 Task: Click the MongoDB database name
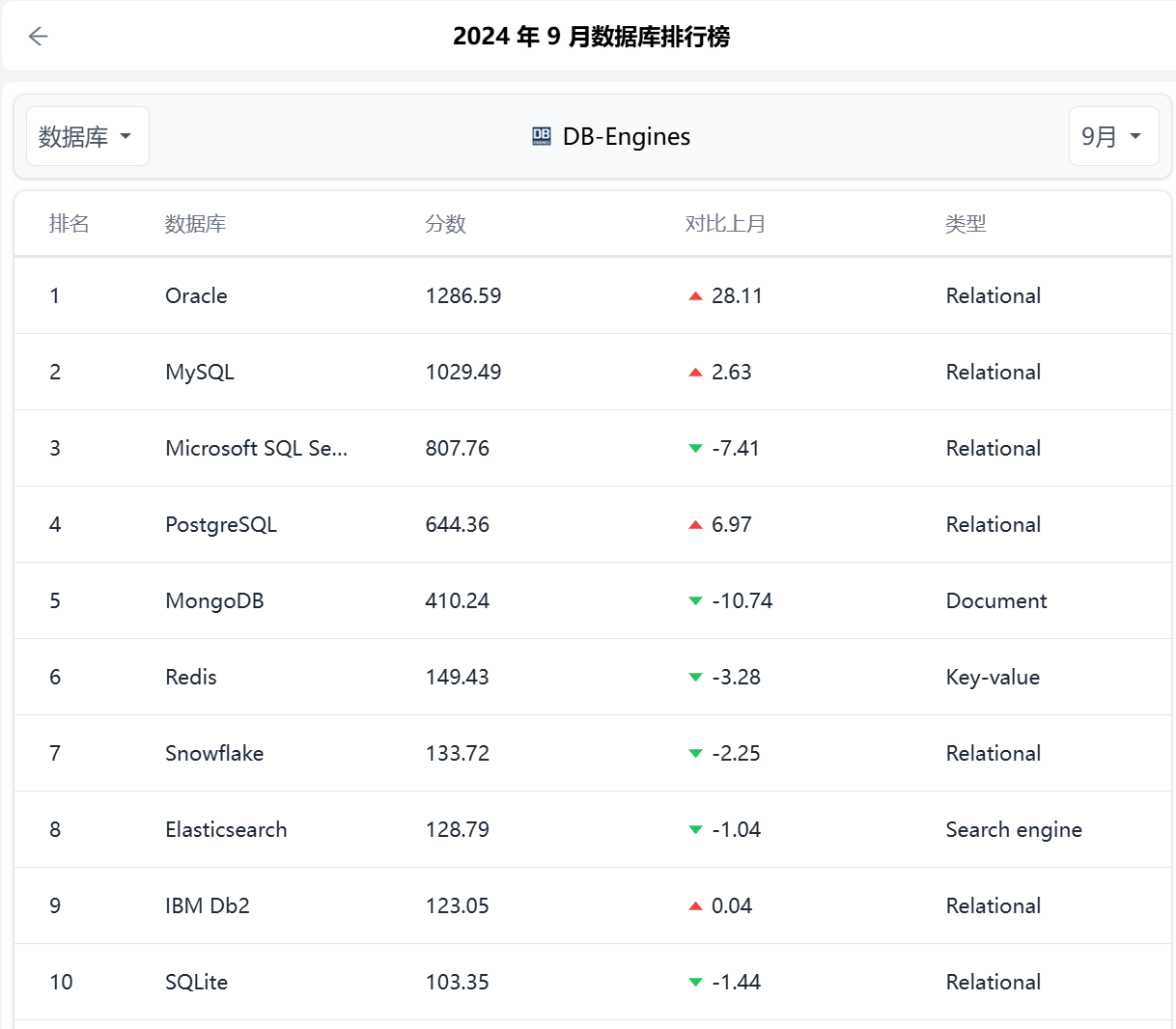(214, 600)
